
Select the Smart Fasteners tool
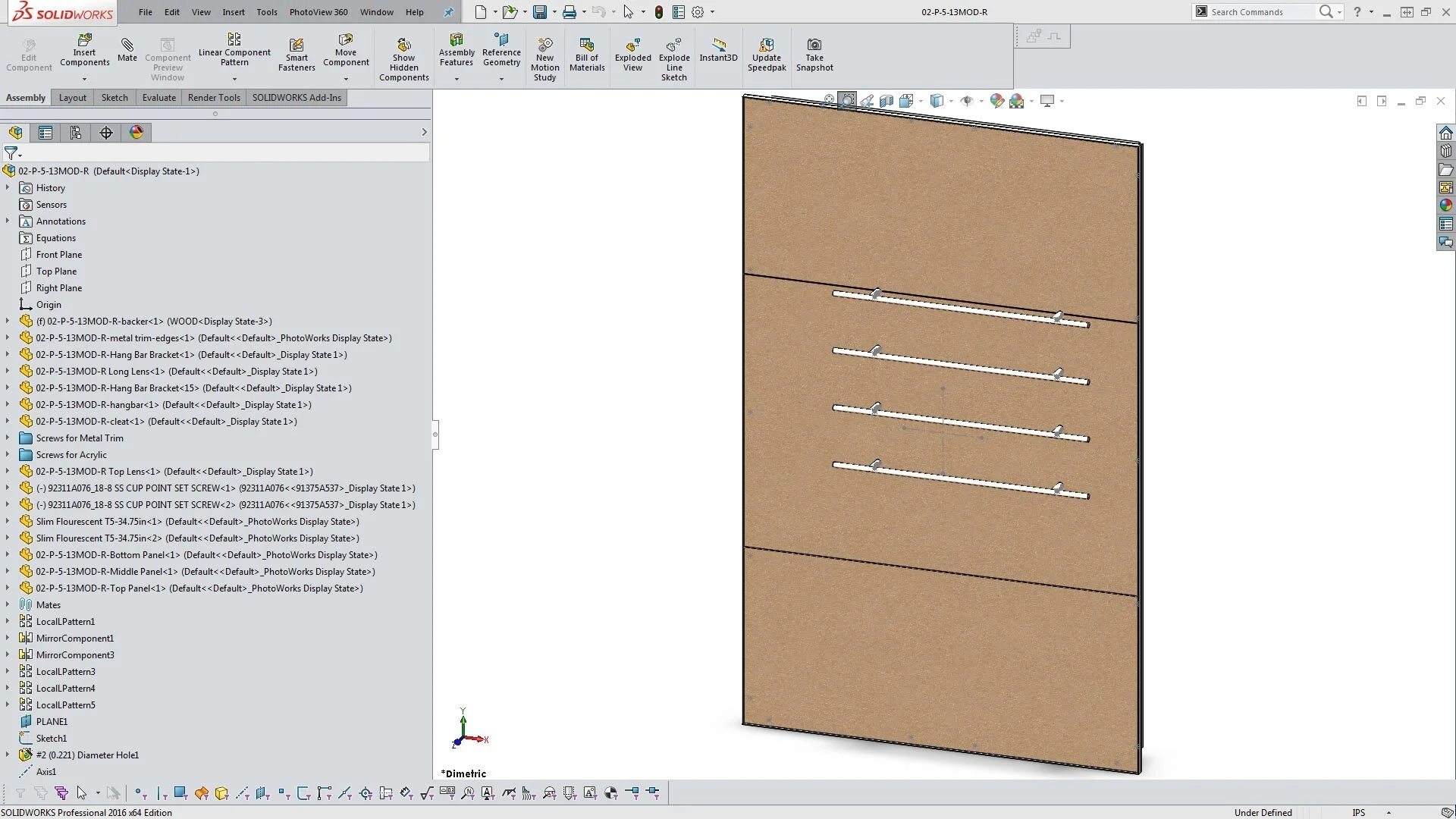[297, 45]
